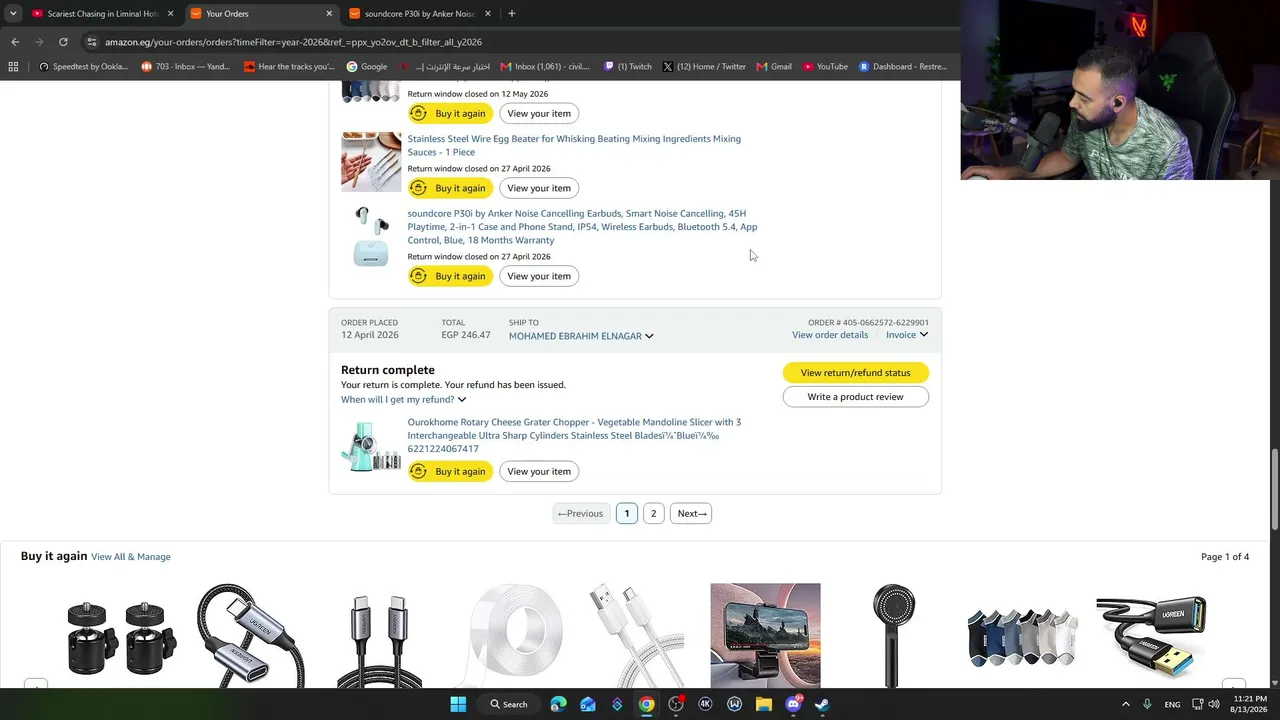This screenshot has height=720, width=1280.
Task: Open soundcore P30i by Anker product link
Action: [582, 227]
